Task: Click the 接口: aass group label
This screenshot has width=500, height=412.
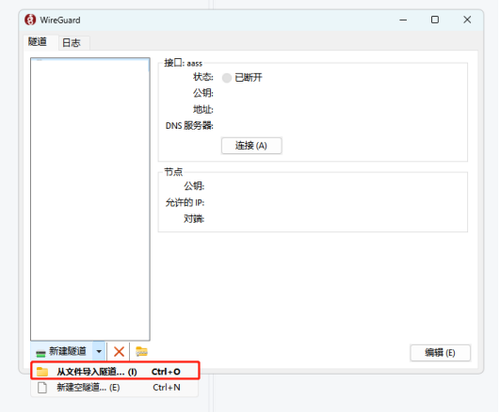Action: pyautogui.click(x=183, y=63)
